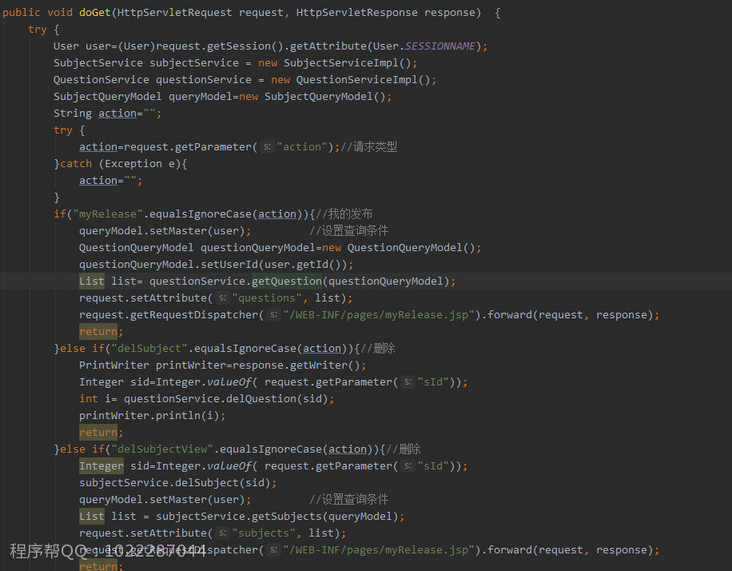Click first "/WEB-INF/pages/myRelease.jsp" path string
Viewport: 732px width, 571px height.
tap(379, 315)
